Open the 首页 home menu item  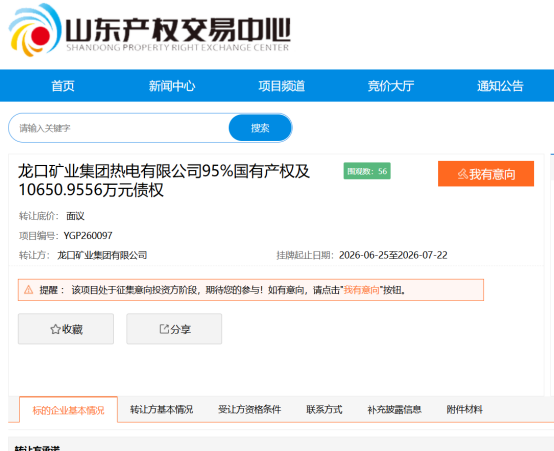63,86
